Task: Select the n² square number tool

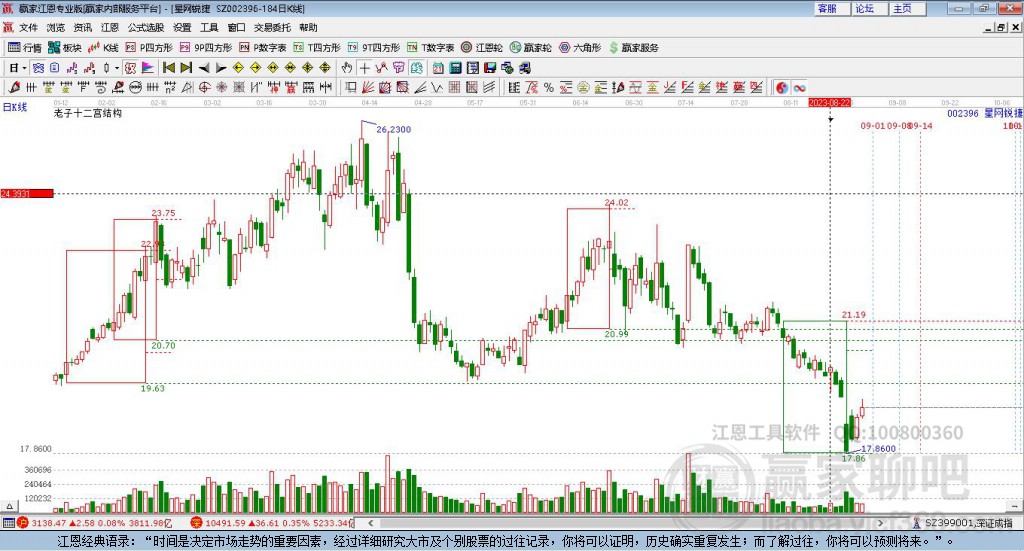Action: coord(170,87)
